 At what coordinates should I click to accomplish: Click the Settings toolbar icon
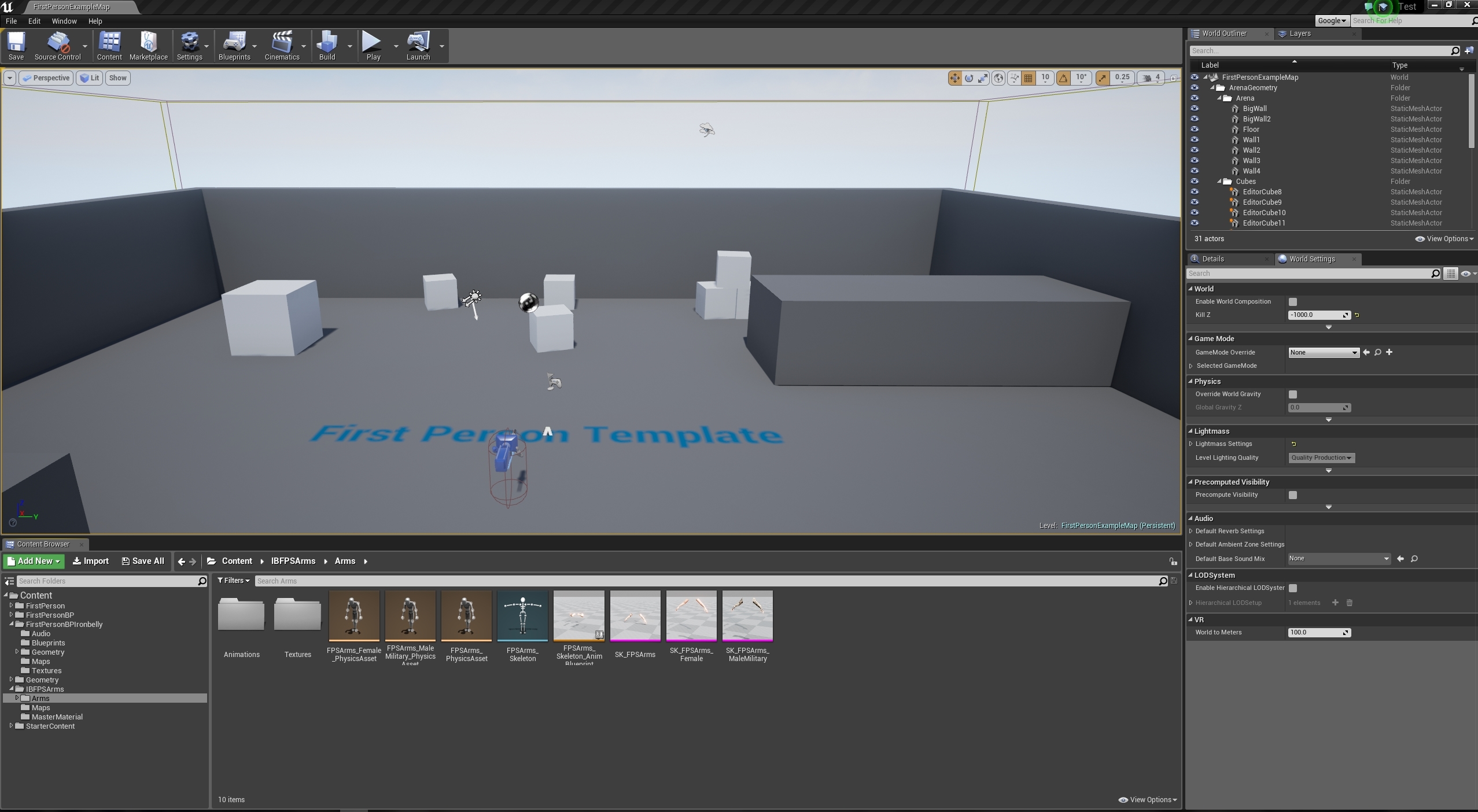tap(190, 46)
